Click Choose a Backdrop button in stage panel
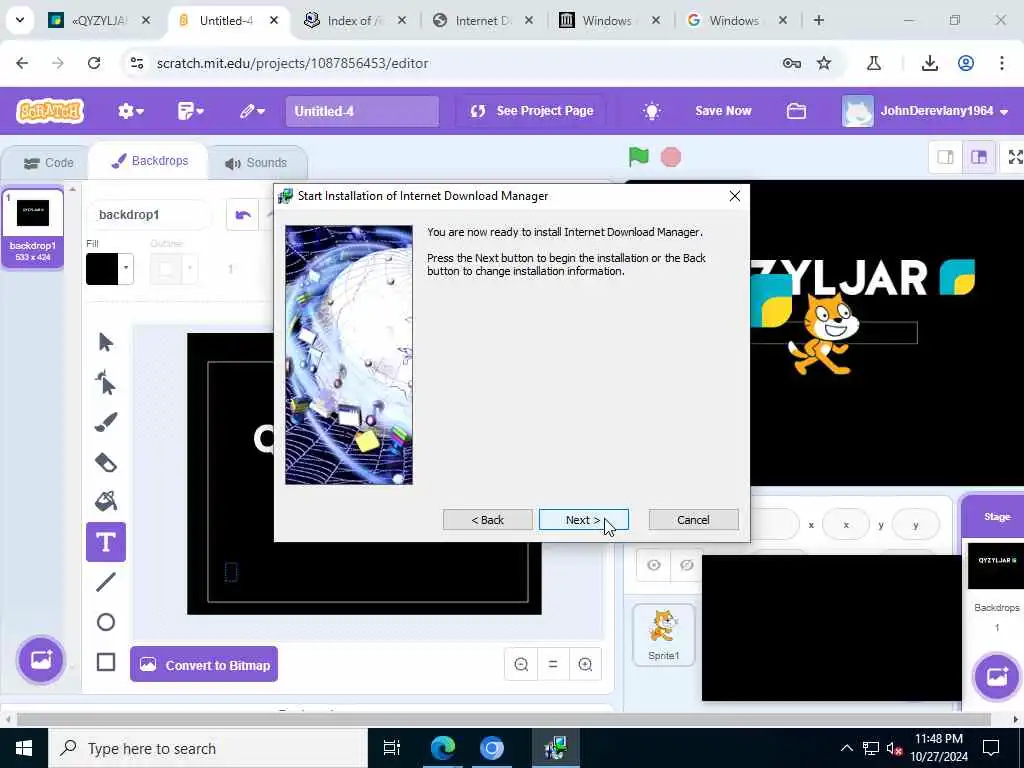This screenshot has height=768, width=1024. pyautogui.click(x=997, y=676)
